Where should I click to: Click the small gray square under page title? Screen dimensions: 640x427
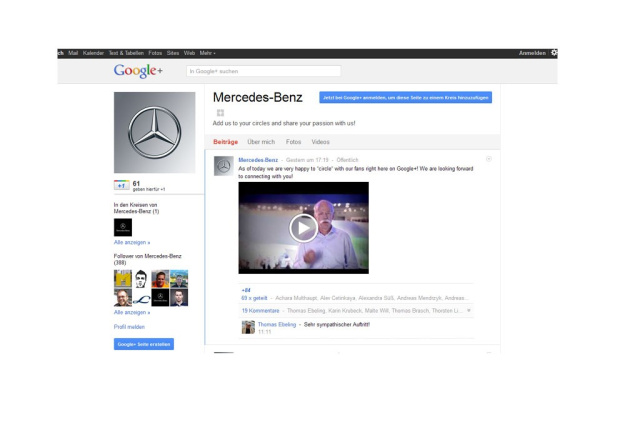click(220, 113)
